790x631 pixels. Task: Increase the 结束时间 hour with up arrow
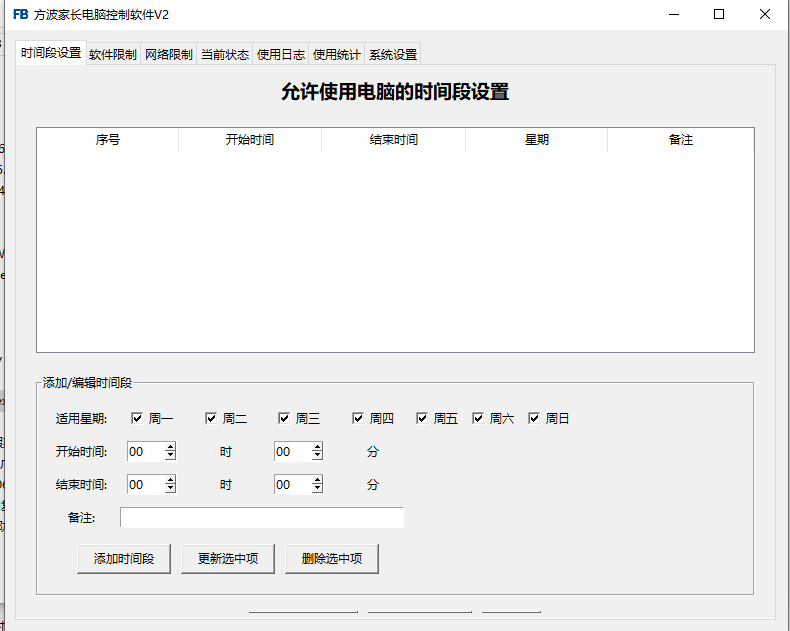coord(170,480)
